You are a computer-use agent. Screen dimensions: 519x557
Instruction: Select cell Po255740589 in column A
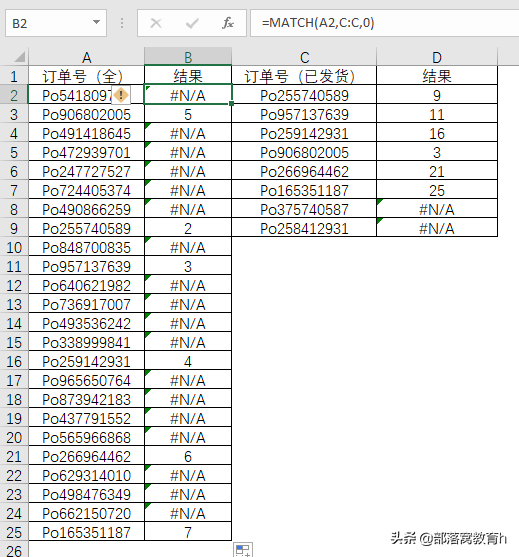(x=86, y=228)
